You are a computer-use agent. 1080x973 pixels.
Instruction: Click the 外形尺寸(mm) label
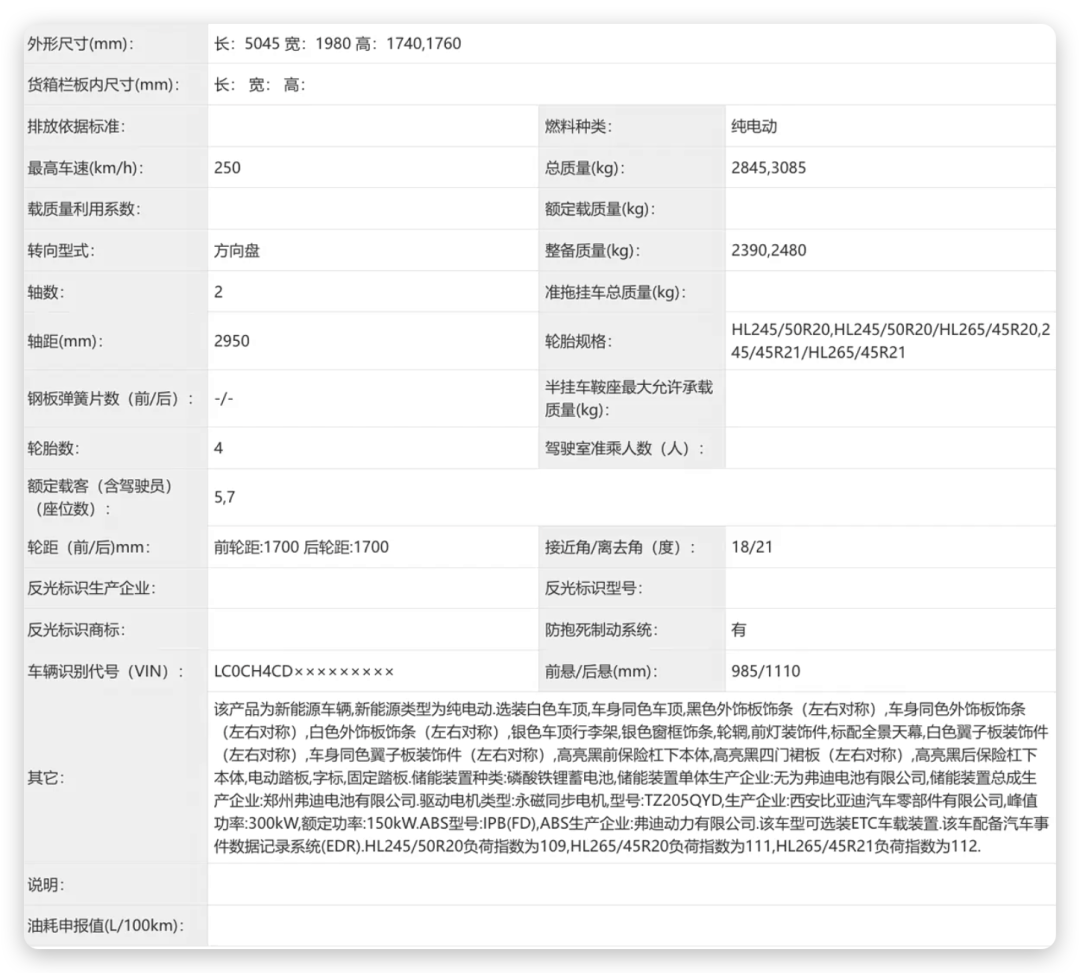click(x=81, y=44)
